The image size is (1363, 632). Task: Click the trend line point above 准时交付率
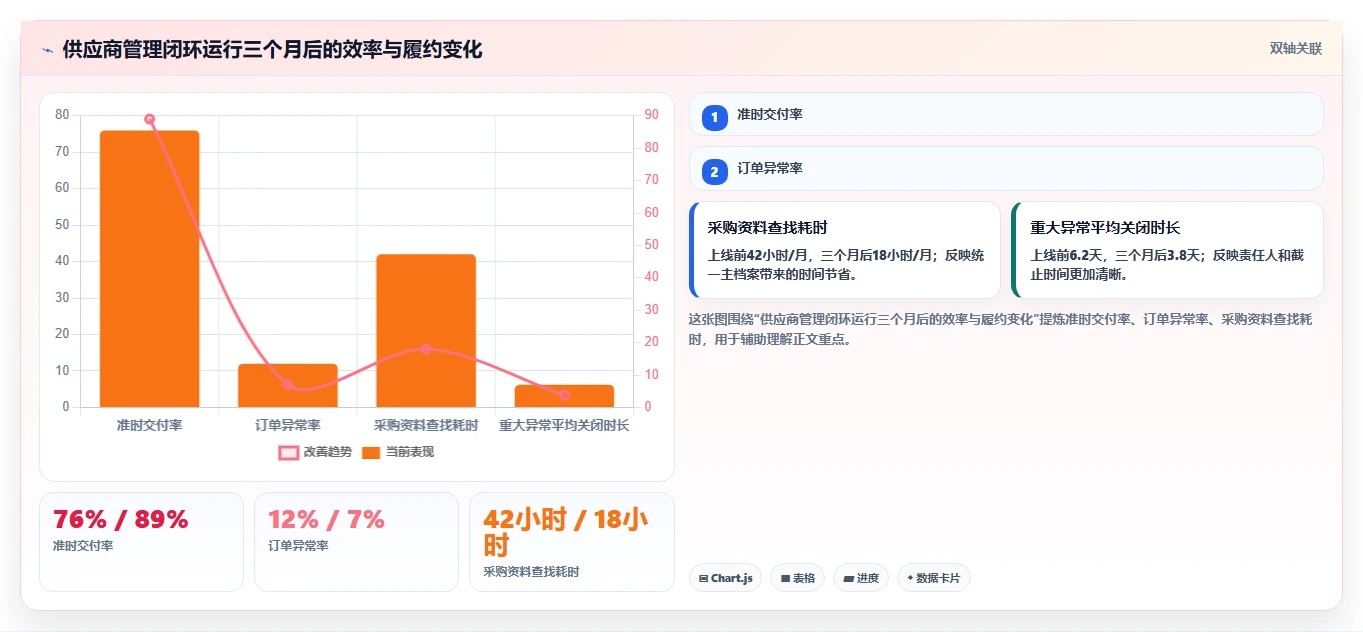coord(149,119)
